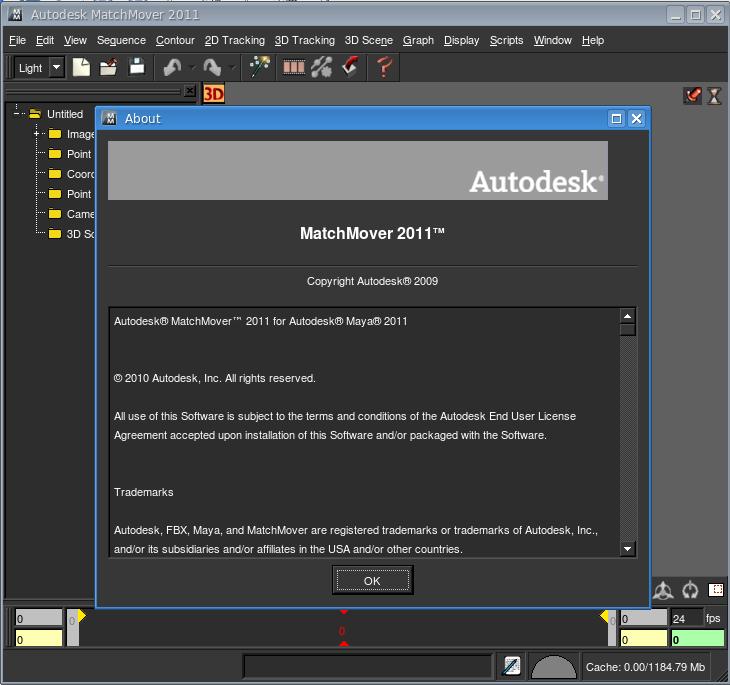Click the green frame field at right
This screenshot has width=730, height=685.
(x=697, y=639)
